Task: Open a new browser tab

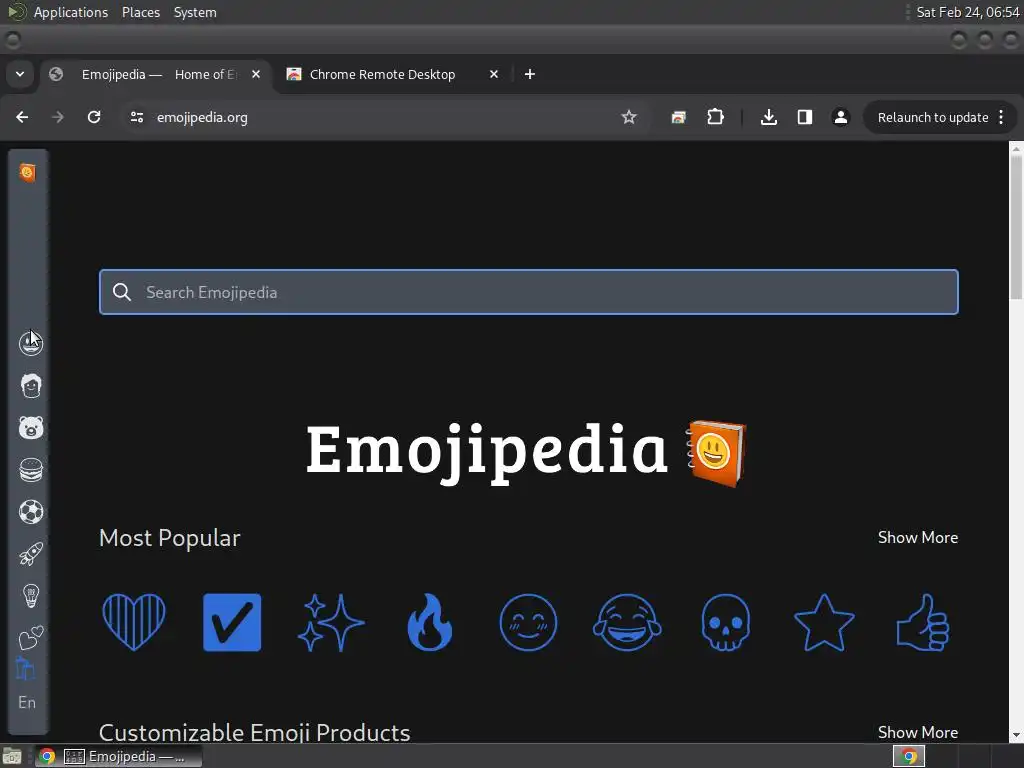Action: [x=530, y=74]
